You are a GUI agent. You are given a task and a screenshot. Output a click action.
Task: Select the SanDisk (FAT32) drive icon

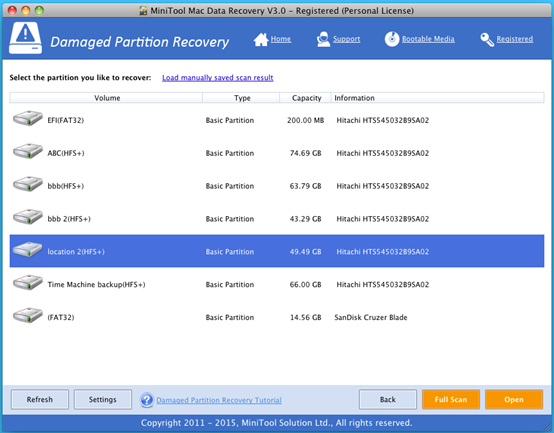[x=28, y=315]
